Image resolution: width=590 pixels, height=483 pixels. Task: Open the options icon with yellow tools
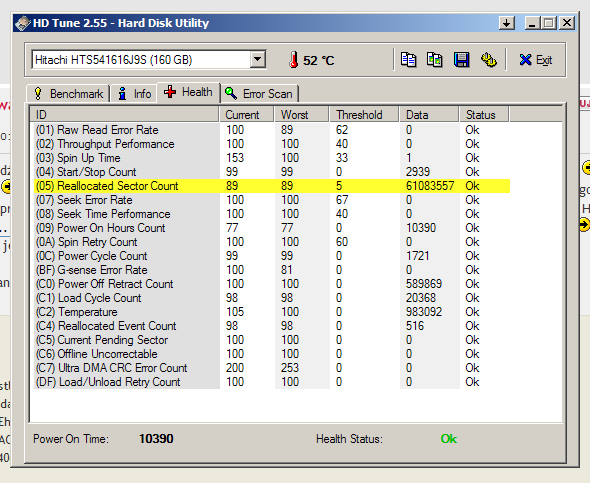click(x=488, y=60)
